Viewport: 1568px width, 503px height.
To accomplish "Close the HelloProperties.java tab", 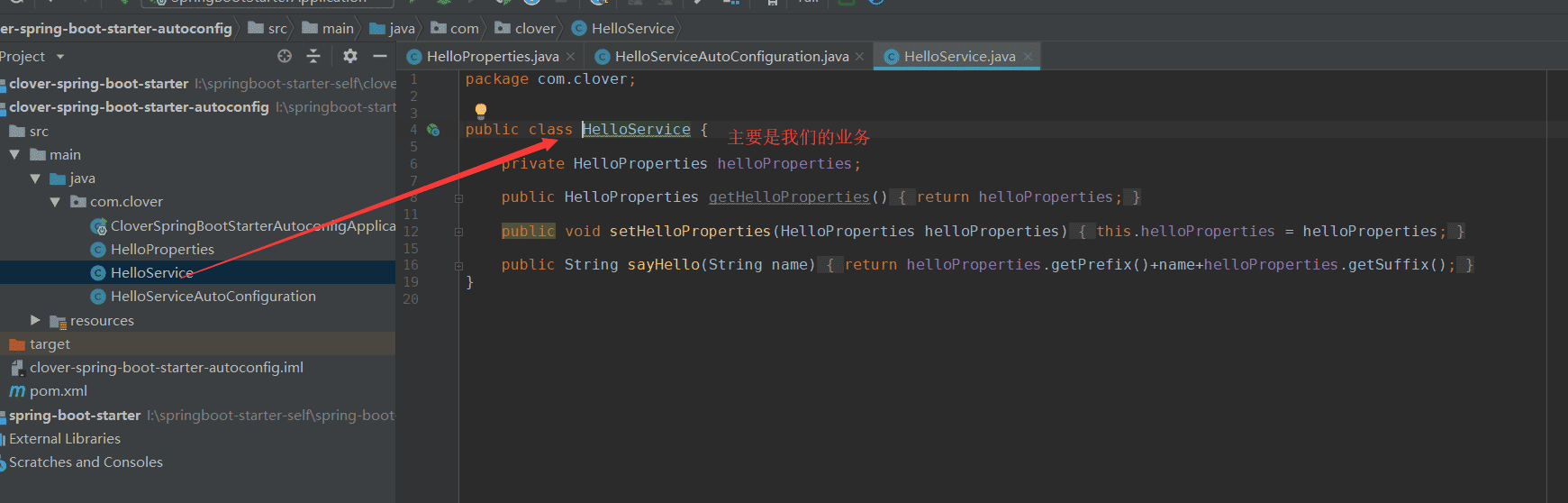I will coord(570,57).
